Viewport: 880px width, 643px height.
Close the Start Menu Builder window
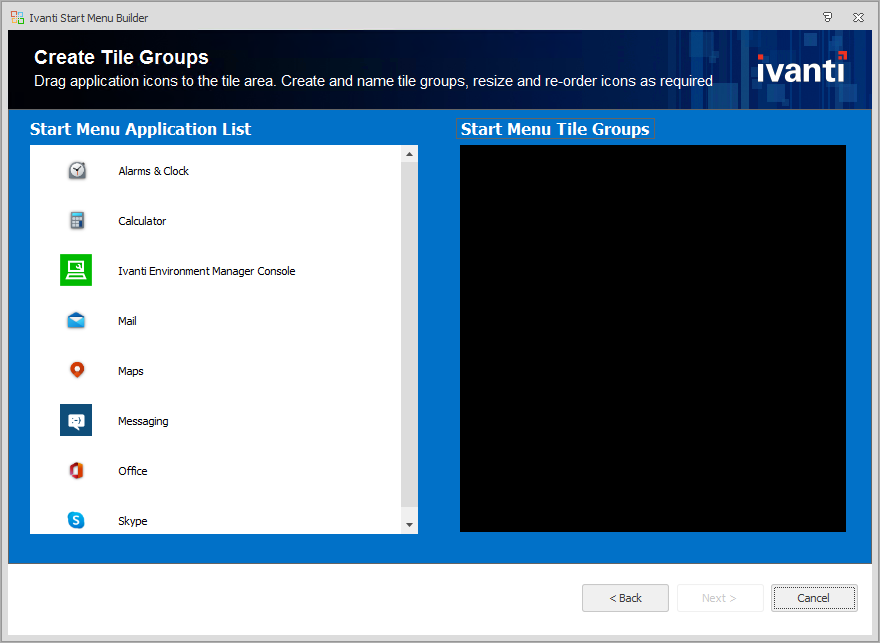(x=858, y=17)
